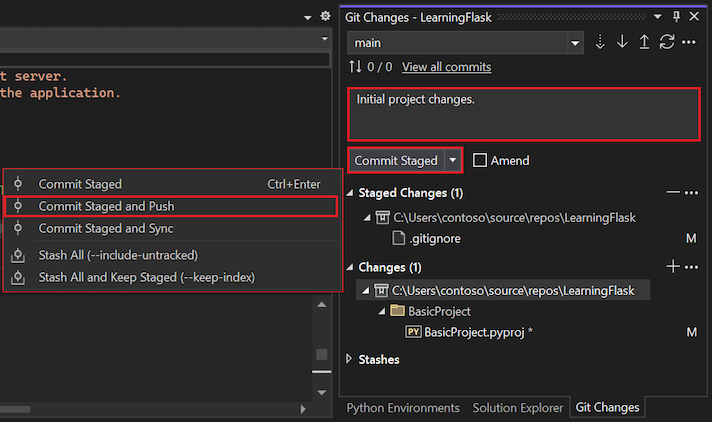
Task: Click the Fetch icon in Git Changes
Action: (x=601, y=43)
